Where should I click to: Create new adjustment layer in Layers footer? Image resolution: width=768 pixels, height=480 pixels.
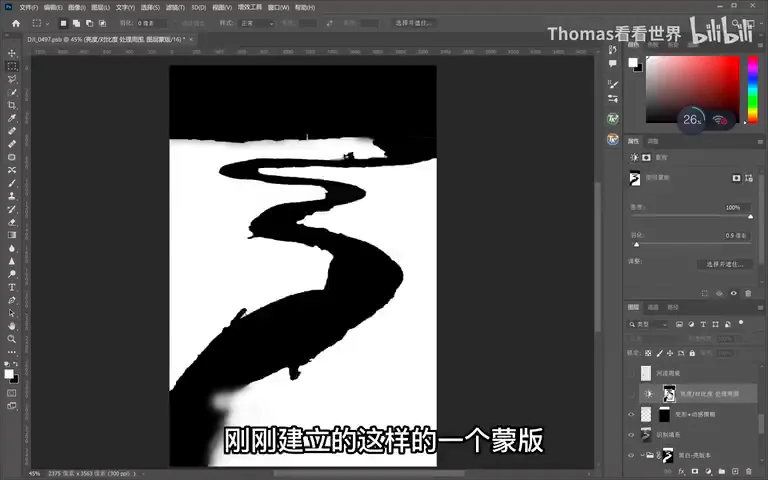[x=708, y=471]
